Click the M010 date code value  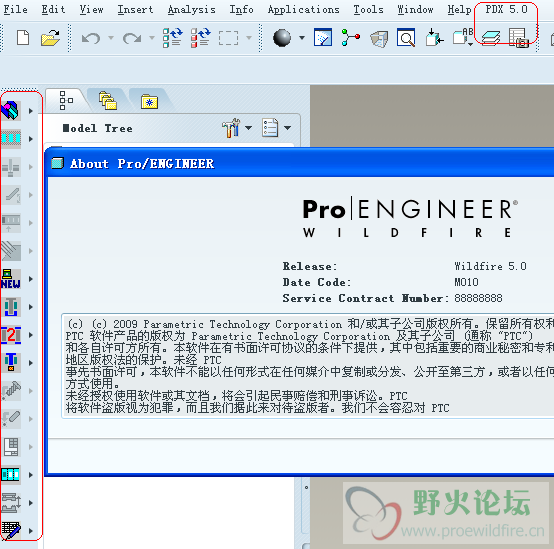pos(466,282)
